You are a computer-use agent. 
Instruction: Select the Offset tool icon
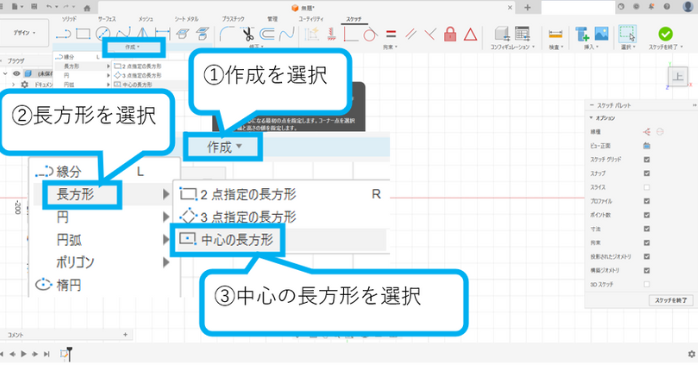[267, 34]
